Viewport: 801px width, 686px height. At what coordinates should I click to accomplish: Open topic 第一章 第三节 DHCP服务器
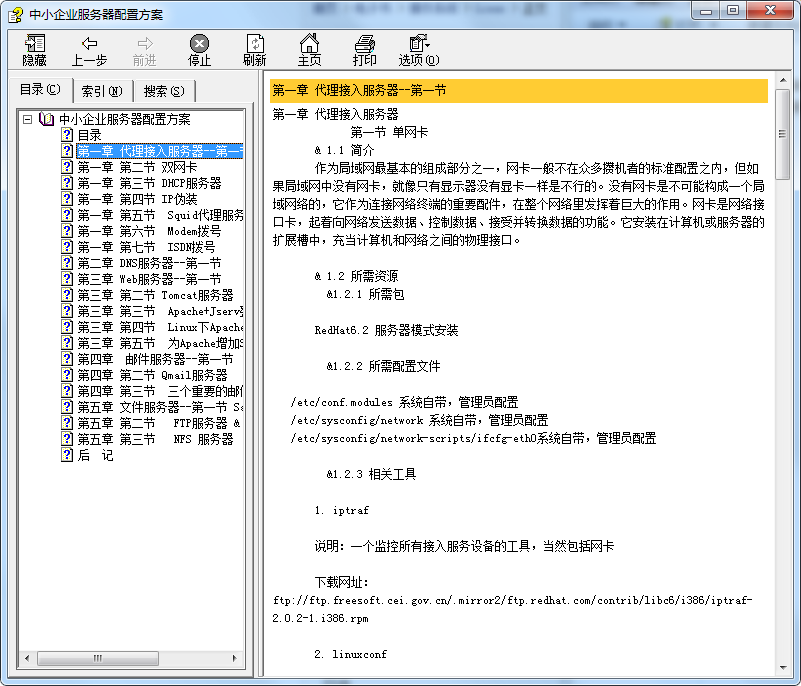coord(149,183)
